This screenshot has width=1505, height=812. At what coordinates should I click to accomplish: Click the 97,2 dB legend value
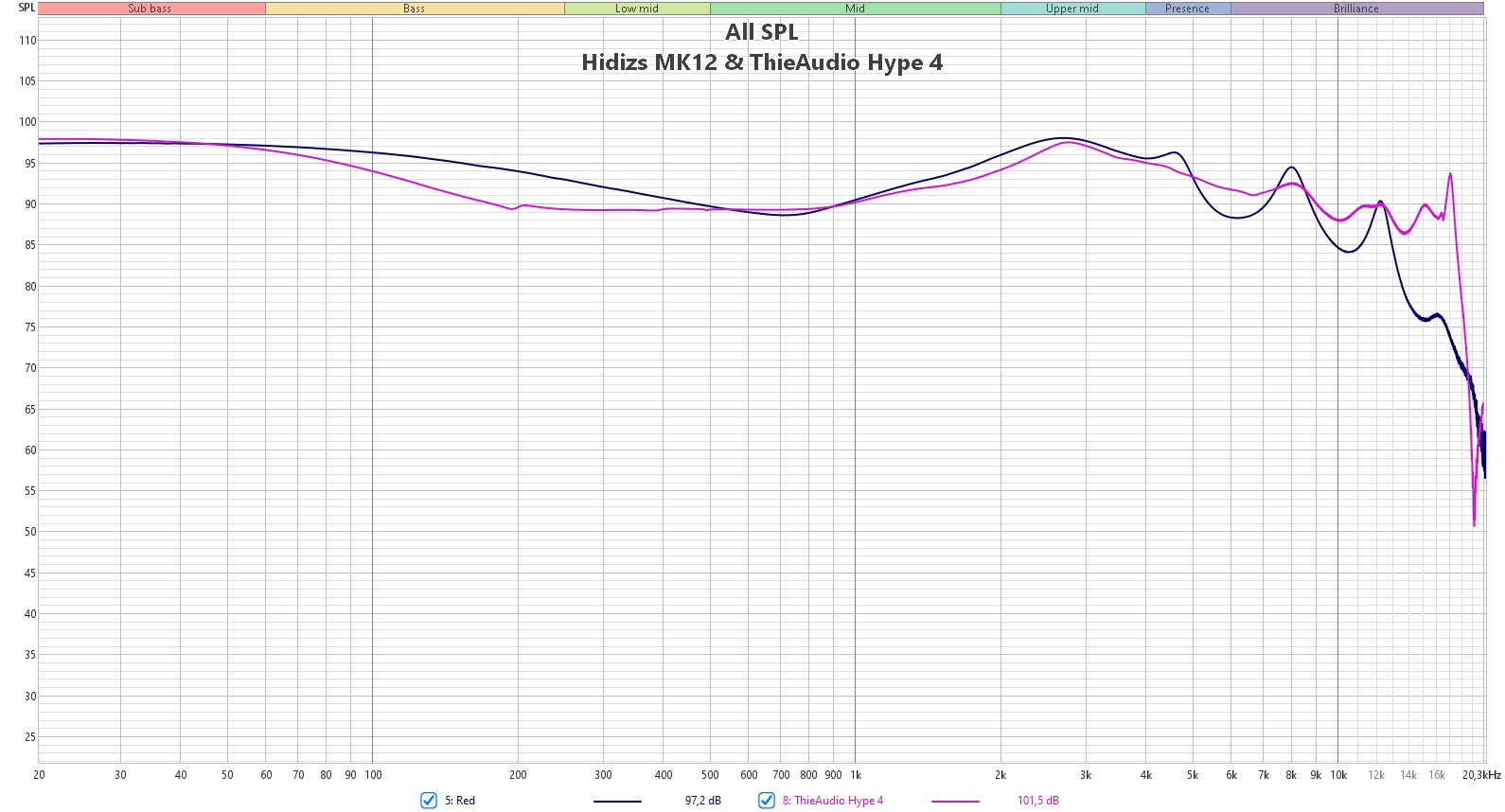pos(703,801)
